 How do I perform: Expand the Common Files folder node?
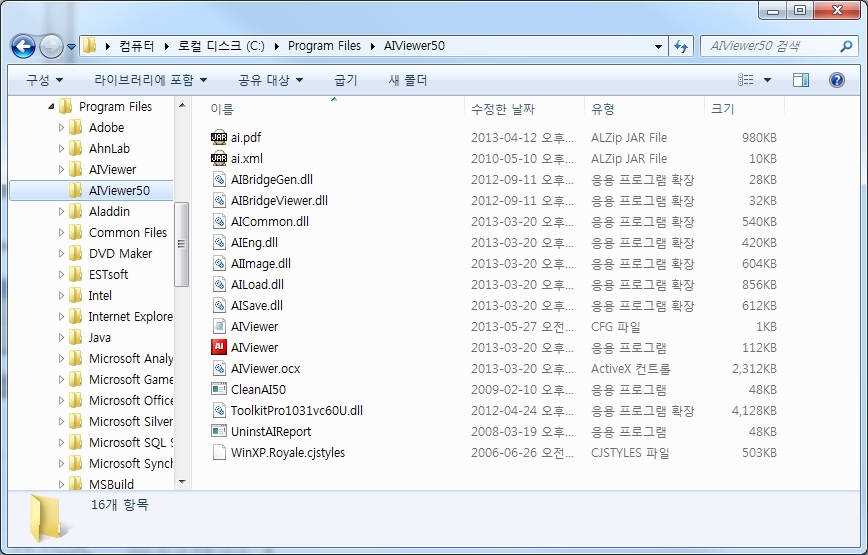(61, 233)
